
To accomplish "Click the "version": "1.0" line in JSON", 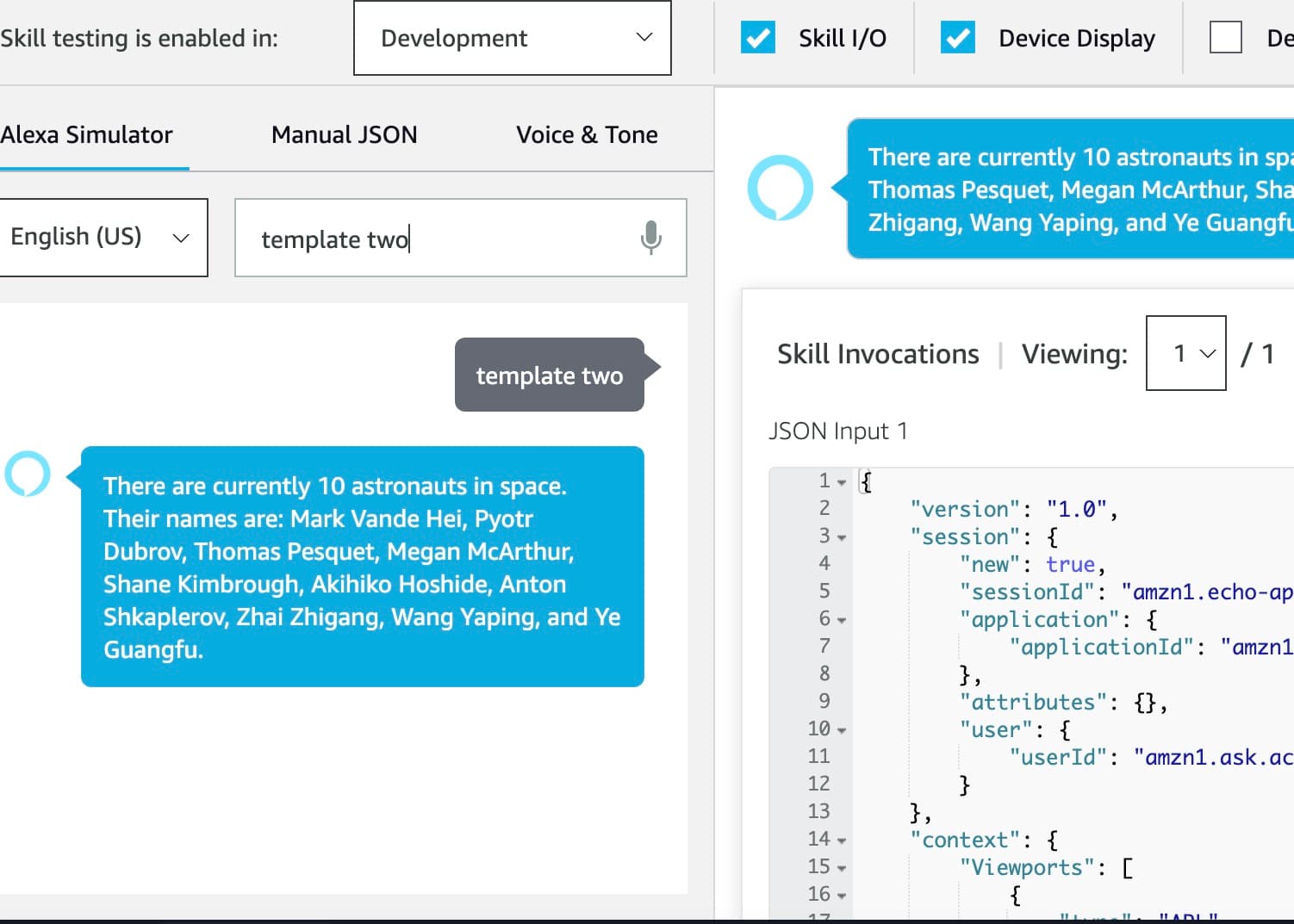I will click(x=1014, y=509).
